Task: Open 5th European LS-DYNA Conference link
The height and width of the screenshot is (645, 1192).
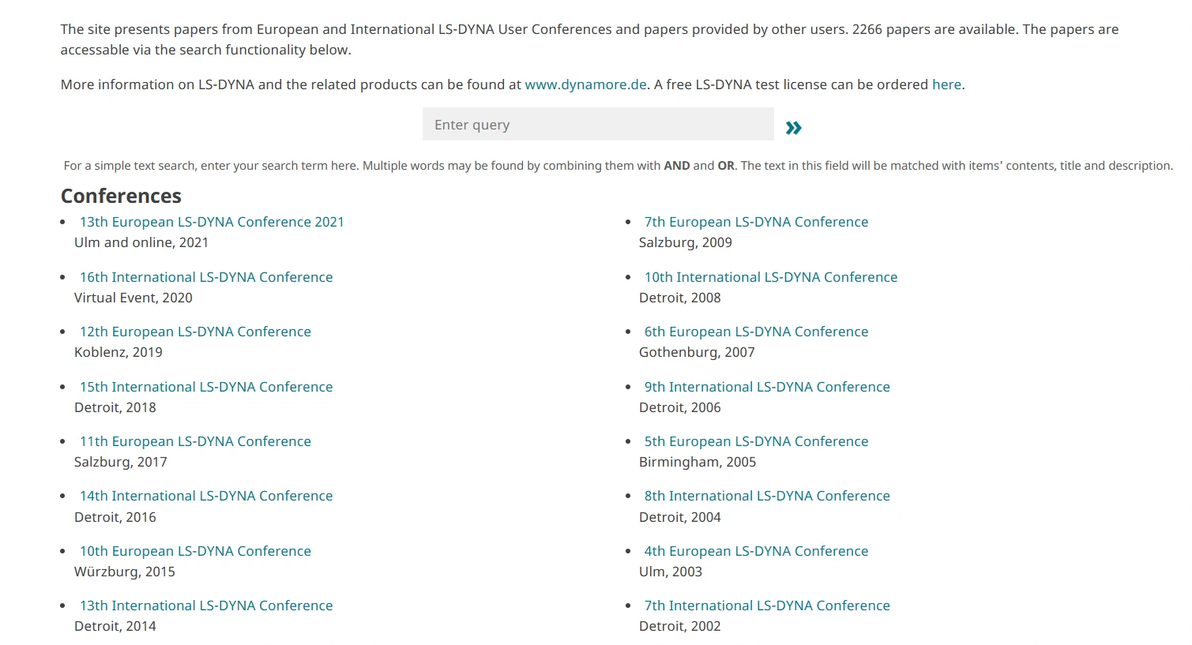Action: [756, 441]
